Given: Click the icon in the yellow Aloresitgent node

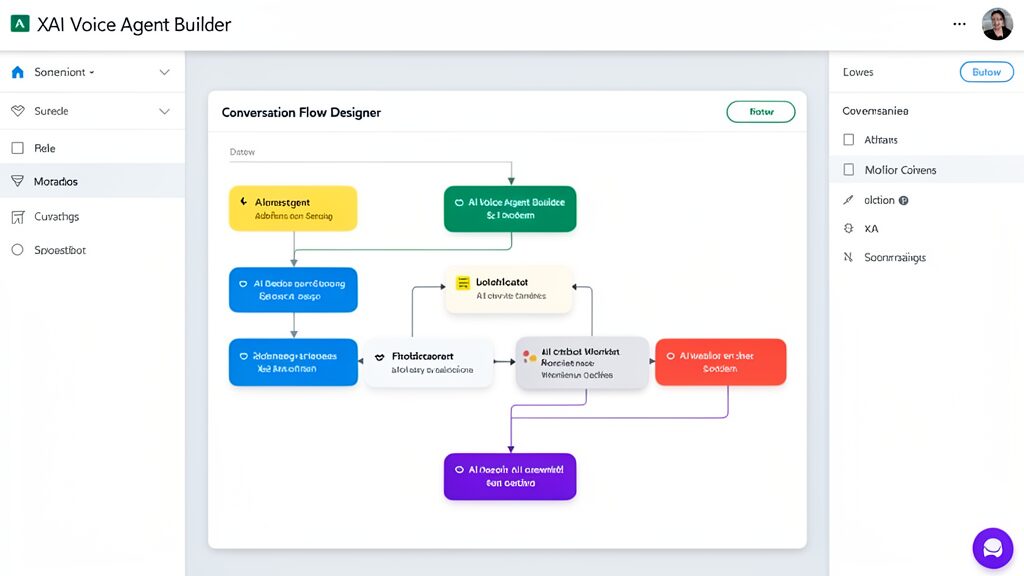Looking at the screenshot, I should point(244,202).
